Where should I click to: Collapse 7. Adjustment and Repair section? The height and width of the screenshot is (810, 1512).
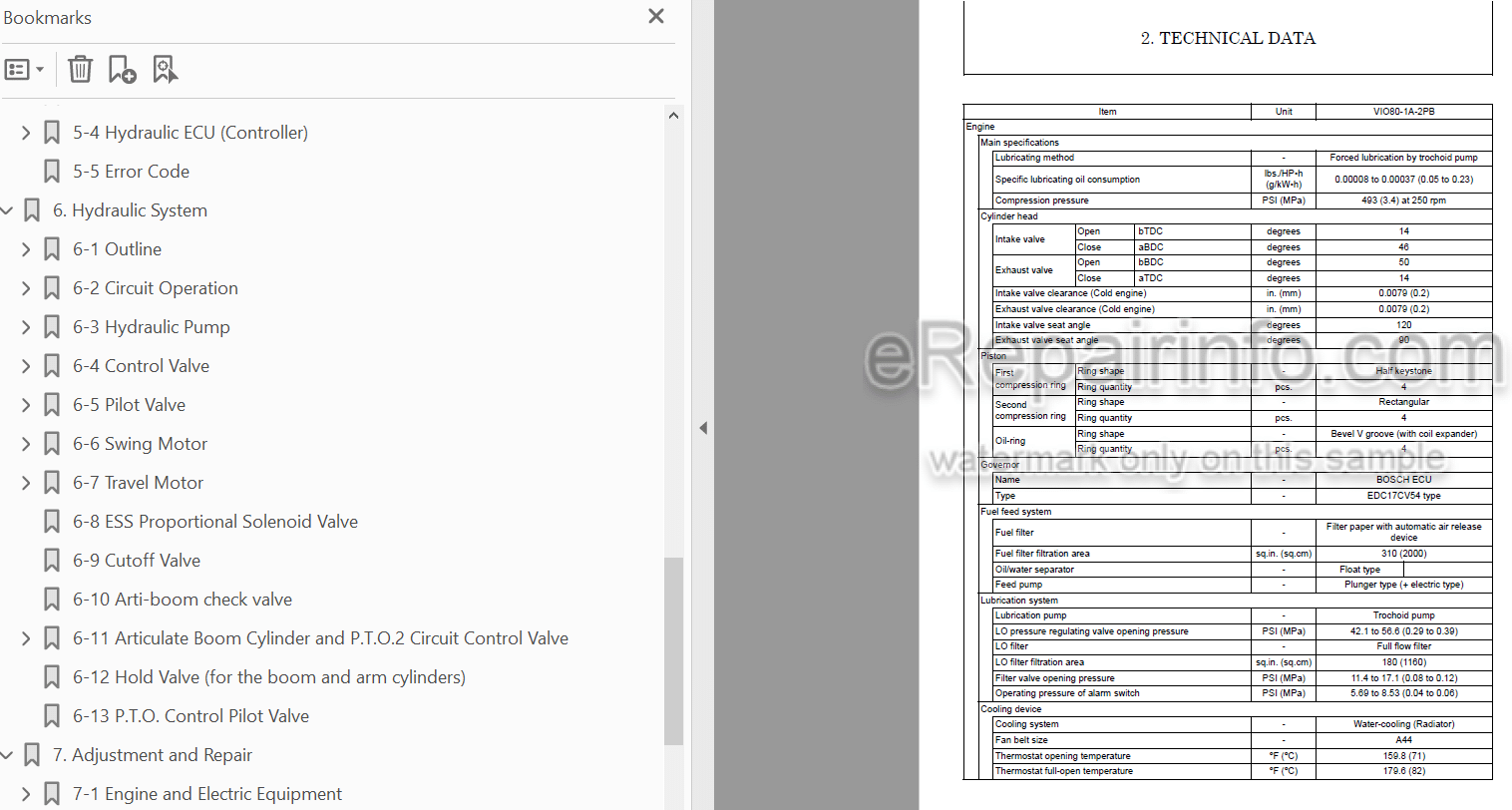[x=7, y=755]
